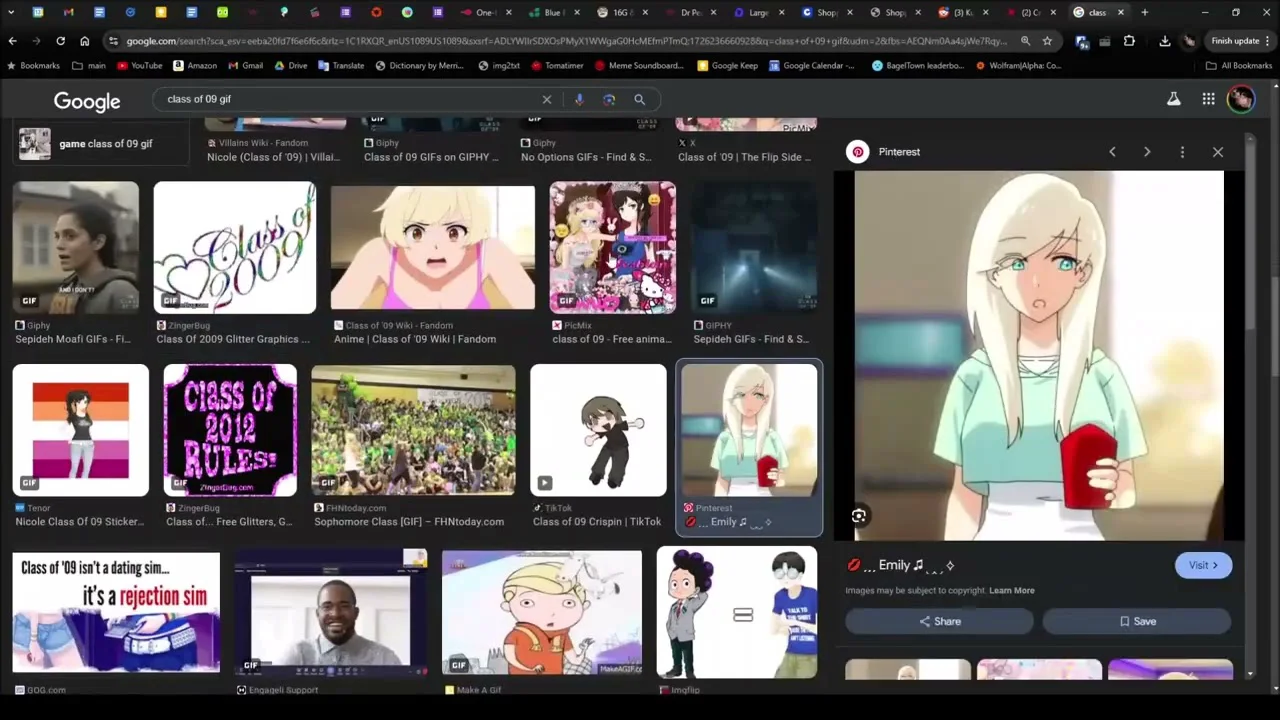This screenshot has height=720, width=1280.
Task: Open the Sepideh Moafi GIFs Giphy thumbnail
Action: (76, 248)
